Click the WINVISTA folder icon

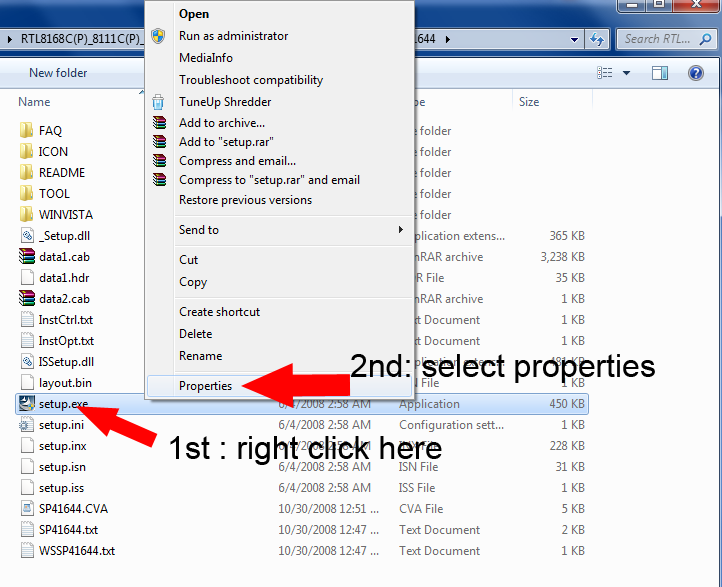27,214
